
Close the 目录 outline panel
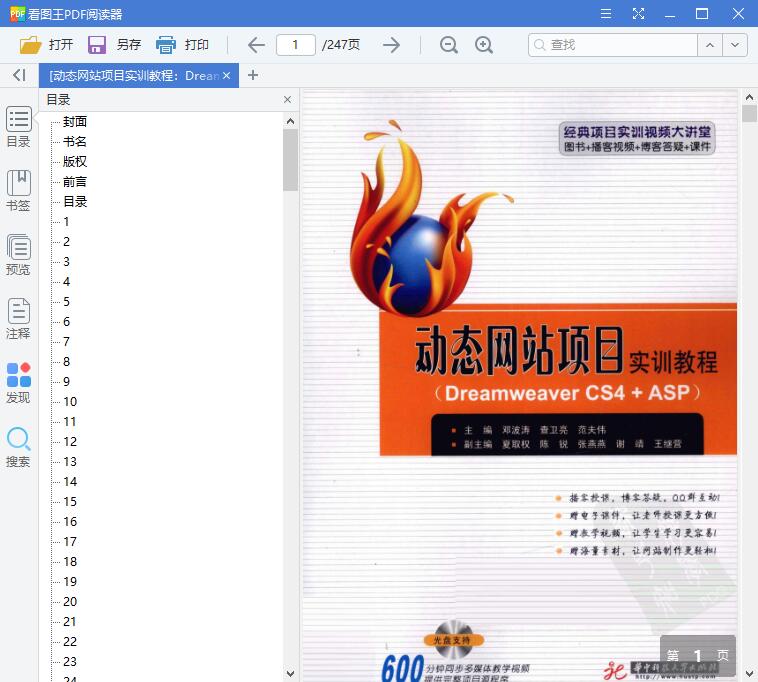coord(287,100)
